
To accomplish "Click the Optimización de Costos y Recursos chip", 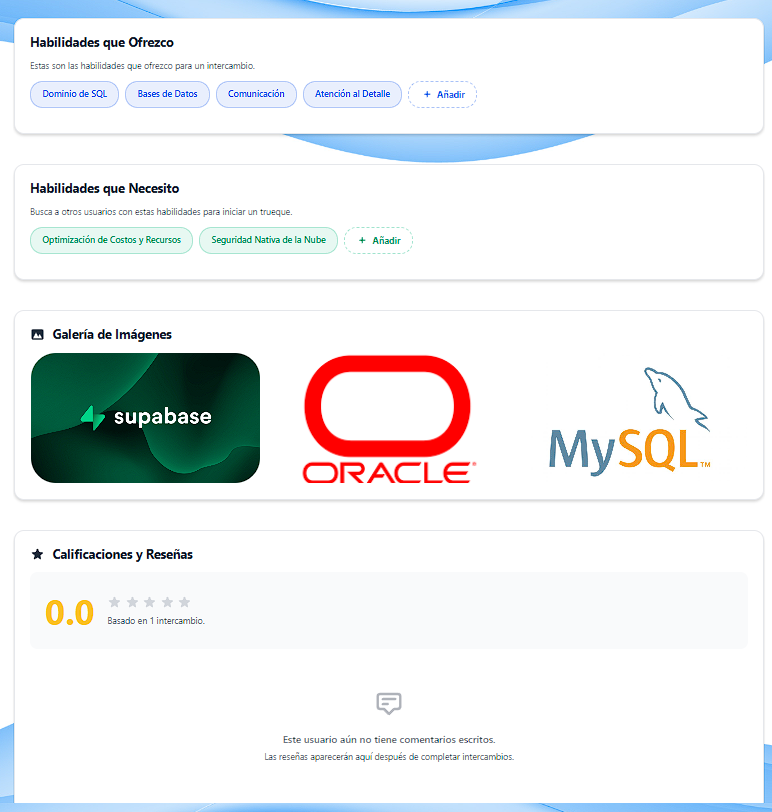I will coord(111,240).
